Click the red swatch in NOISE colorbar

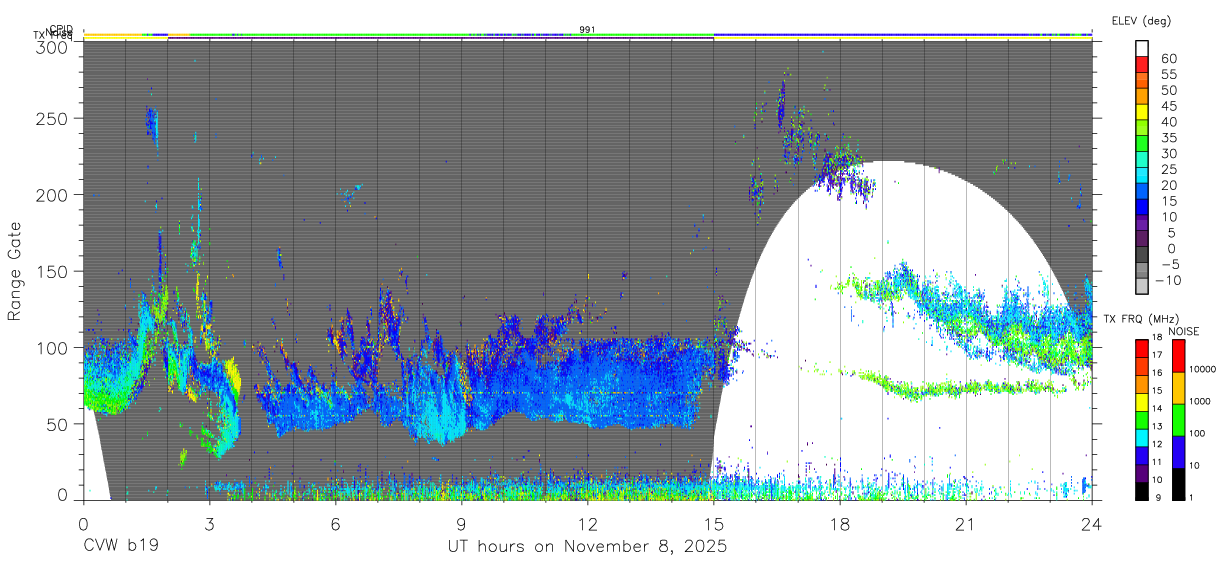(1177, 356)
